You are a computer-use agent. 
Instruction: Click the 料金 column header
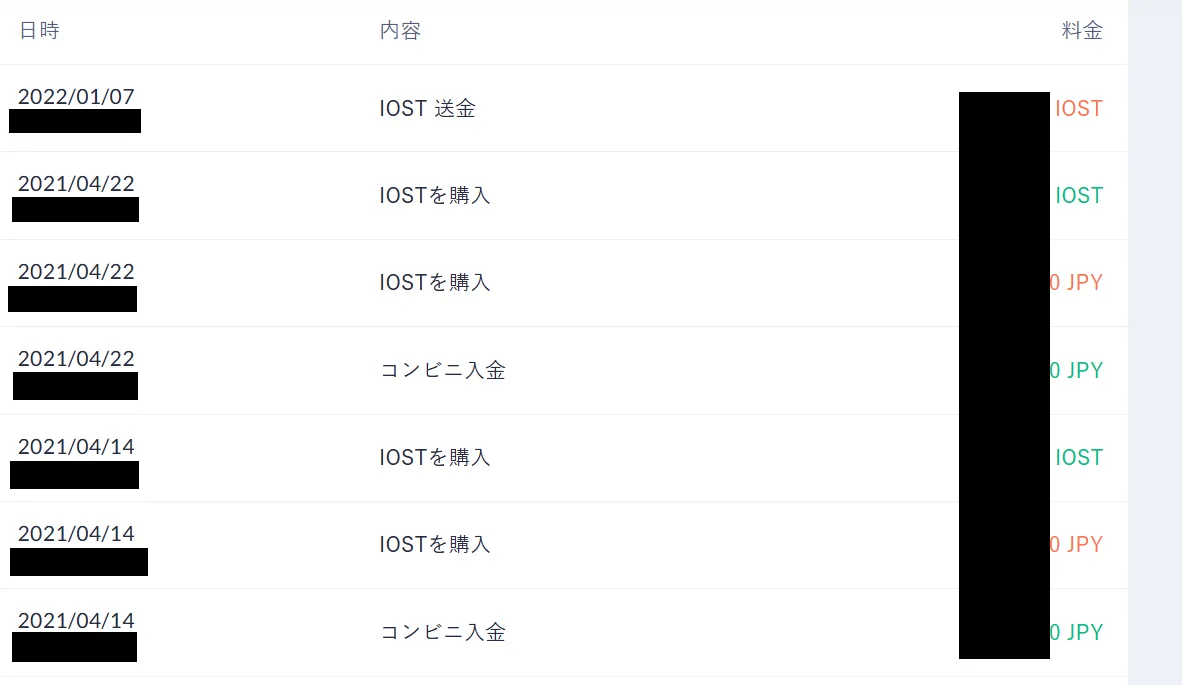(1082, 30)
